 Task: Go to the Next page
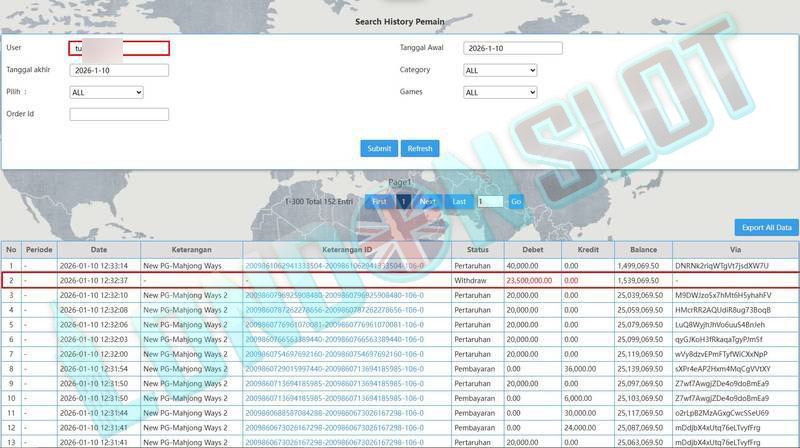(427, 201)
